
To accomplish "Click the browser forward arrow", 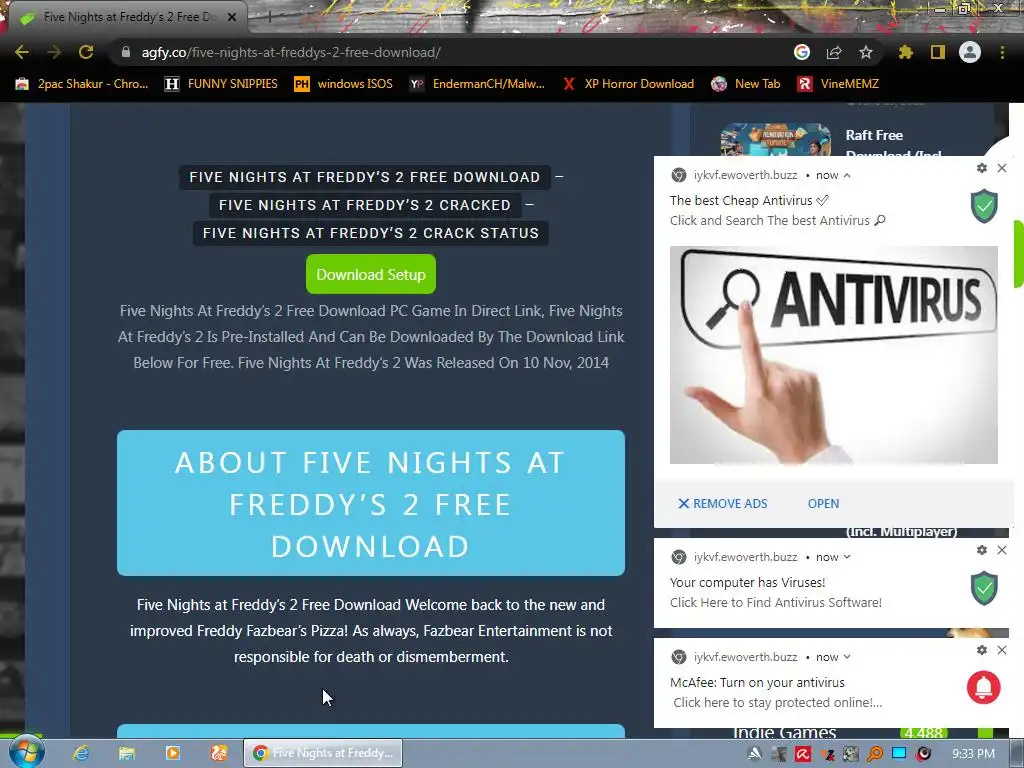I will pos(54,52).
